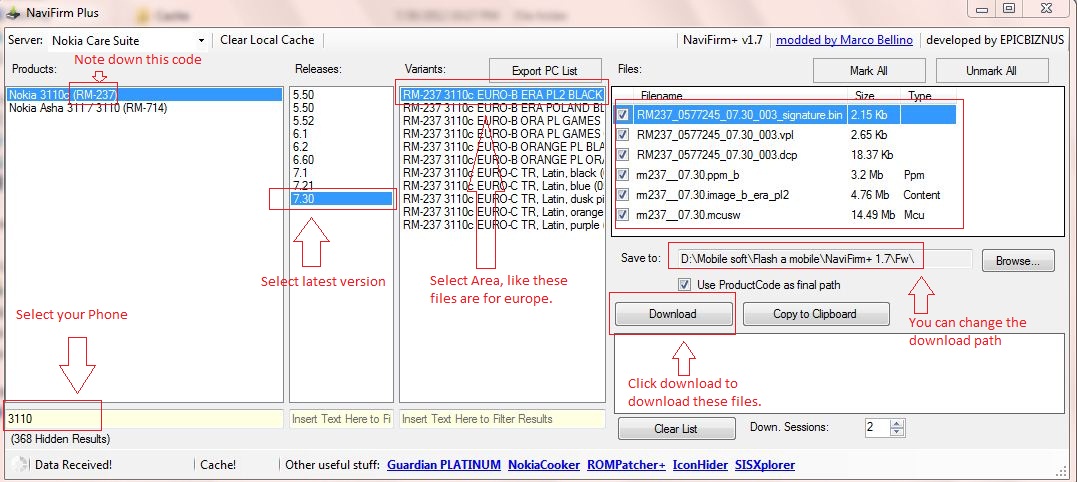Click the Save to path field

823,259
